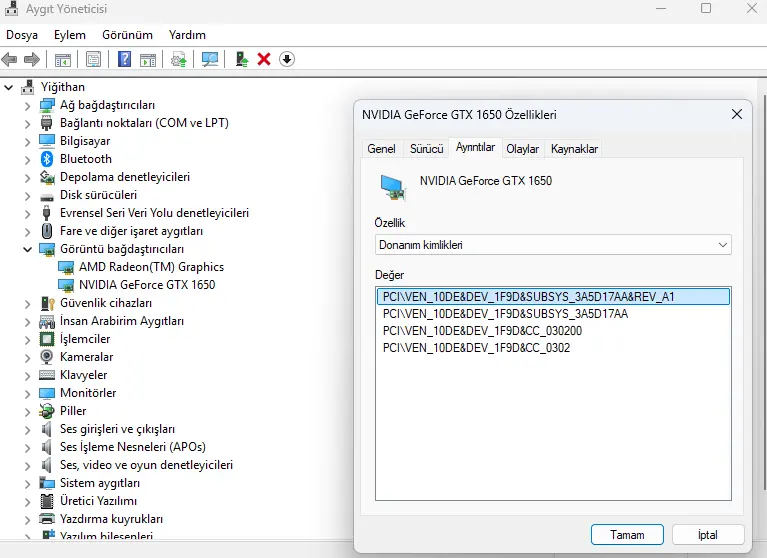
Task: Select Ses İşleme Nesneleri (APOs) item
Action: pos(133,447)
